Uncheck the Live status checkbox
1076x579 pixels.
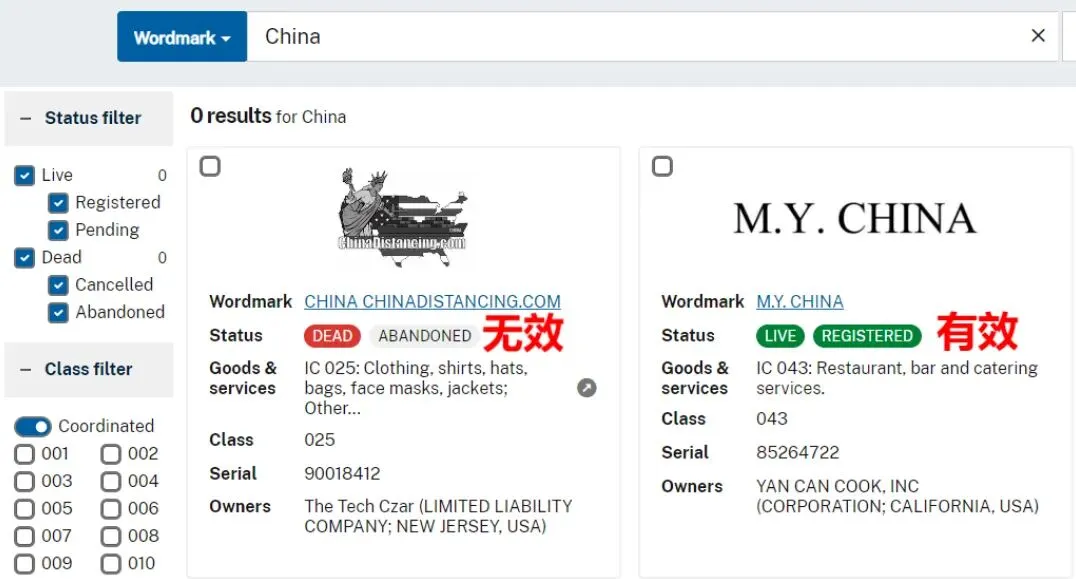click(24, 176)
